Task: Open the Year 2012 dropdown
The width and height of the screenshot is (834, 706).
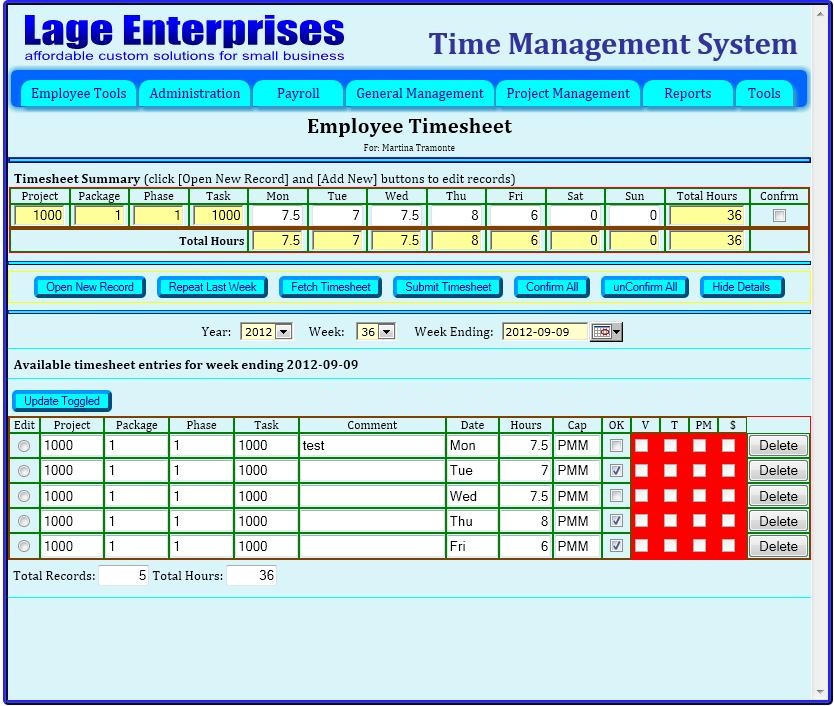Action: 282,331
